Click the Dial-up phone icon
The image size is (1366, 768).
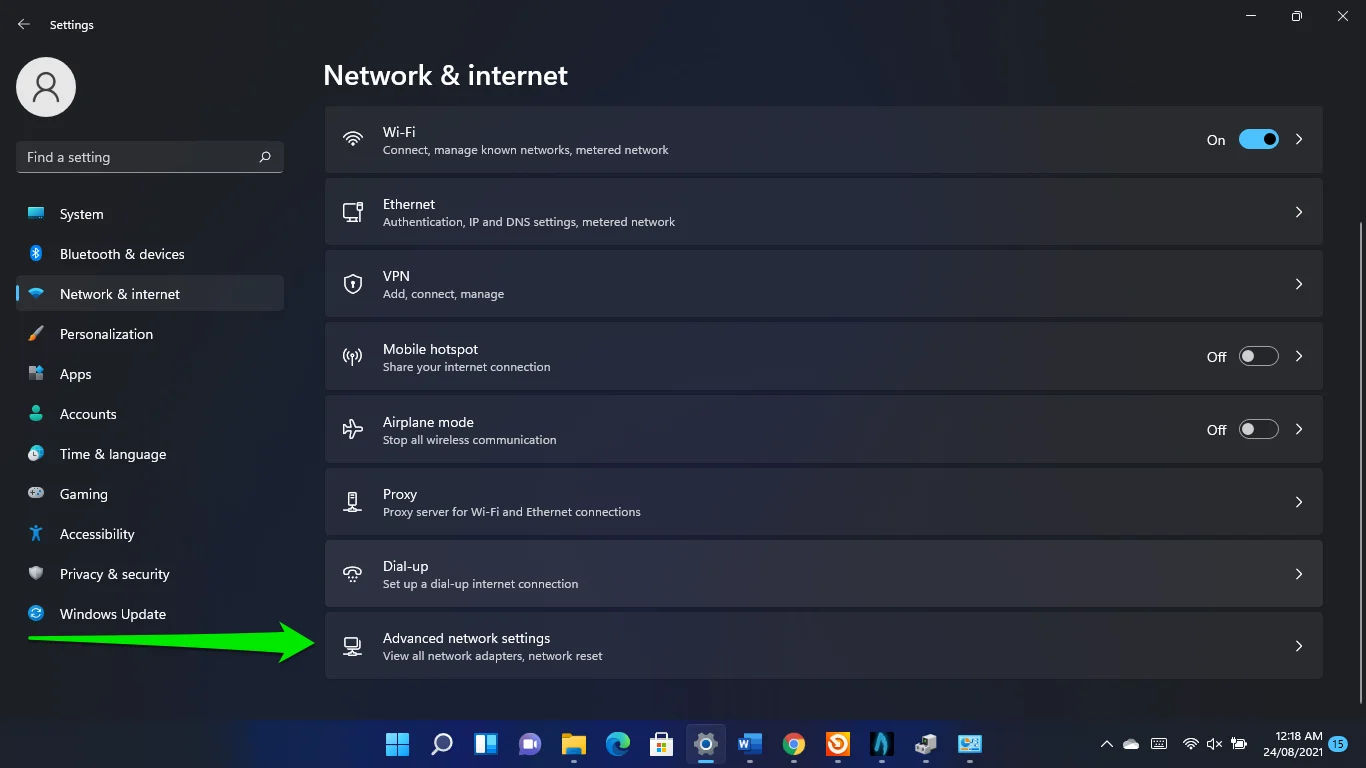tap(353, 574)
